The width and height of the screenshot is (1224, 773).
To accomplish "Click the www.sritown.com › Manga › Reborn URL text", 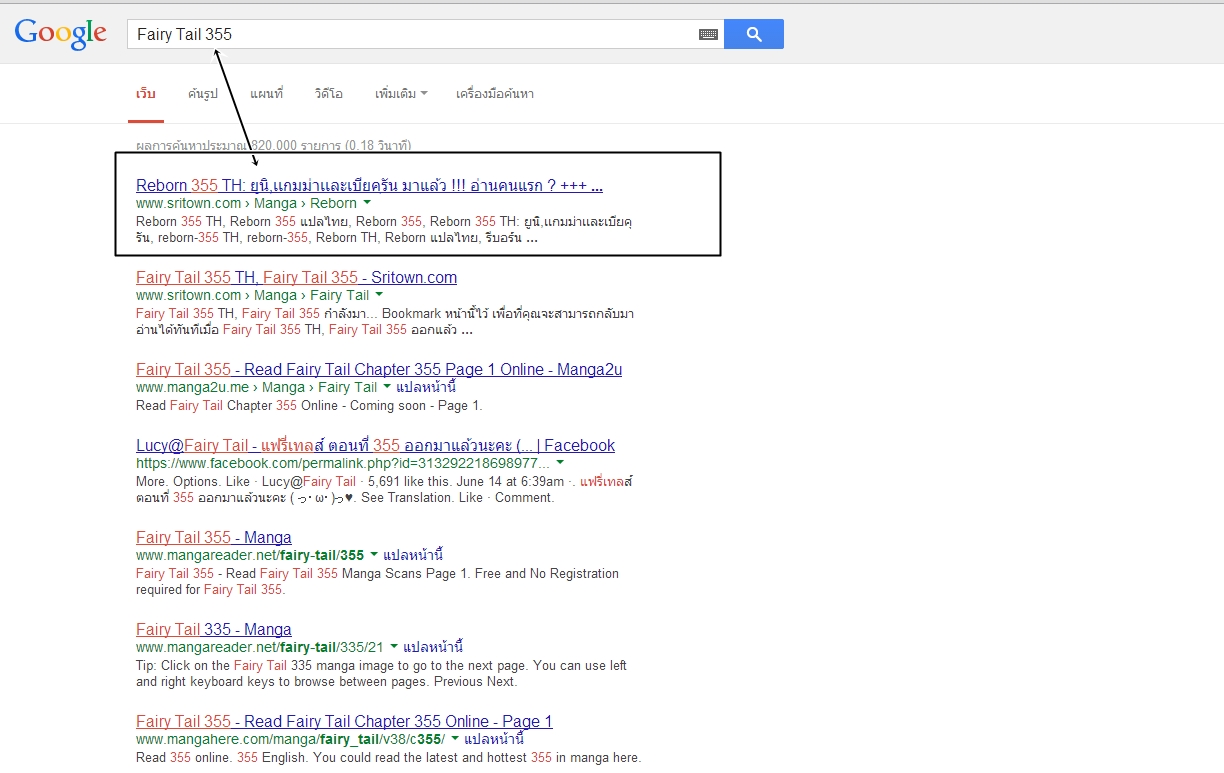I will pyautogui.click(x=246, y=203).
